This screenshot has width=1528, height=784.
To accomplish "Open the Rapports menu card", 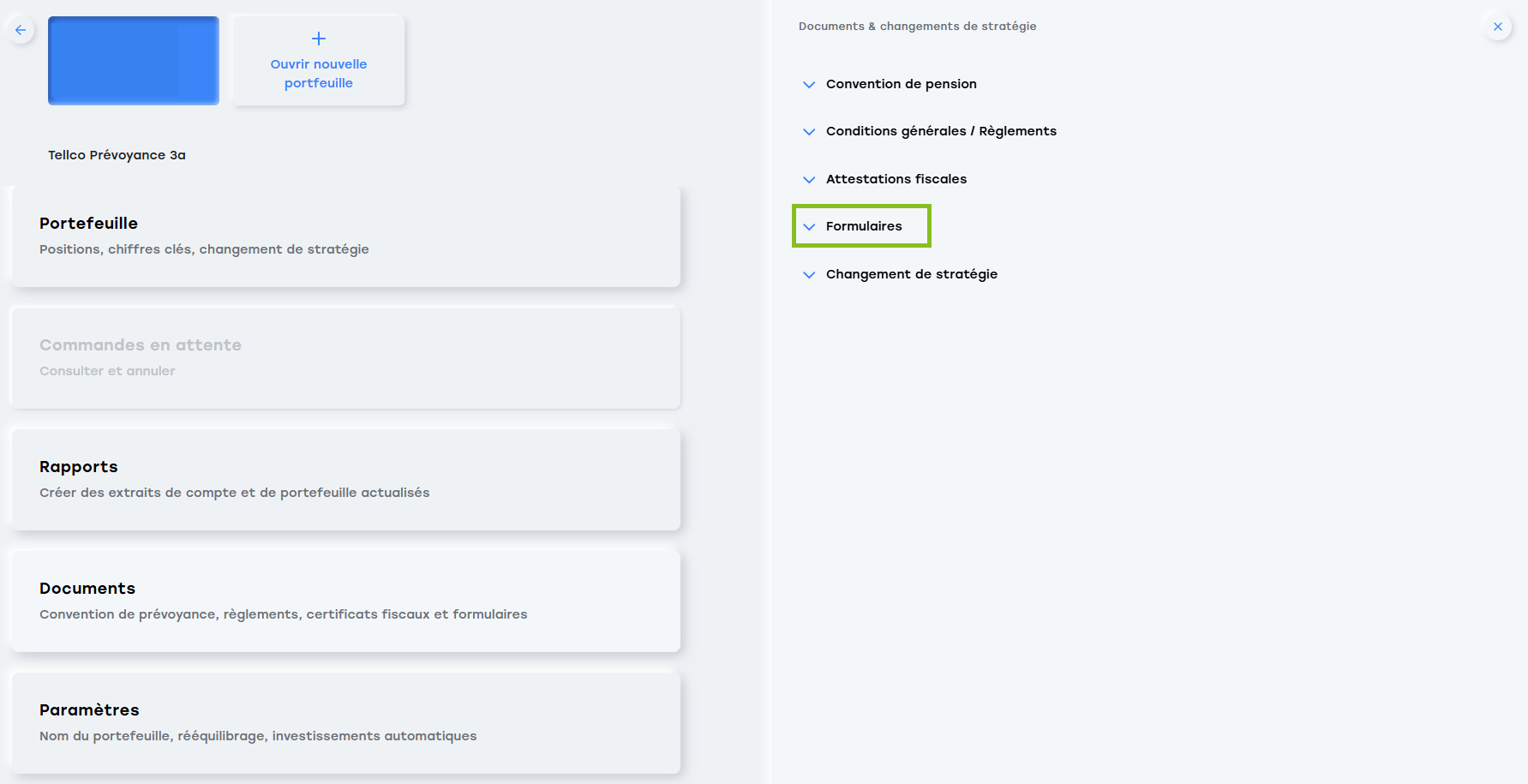I will pos(345,480).
